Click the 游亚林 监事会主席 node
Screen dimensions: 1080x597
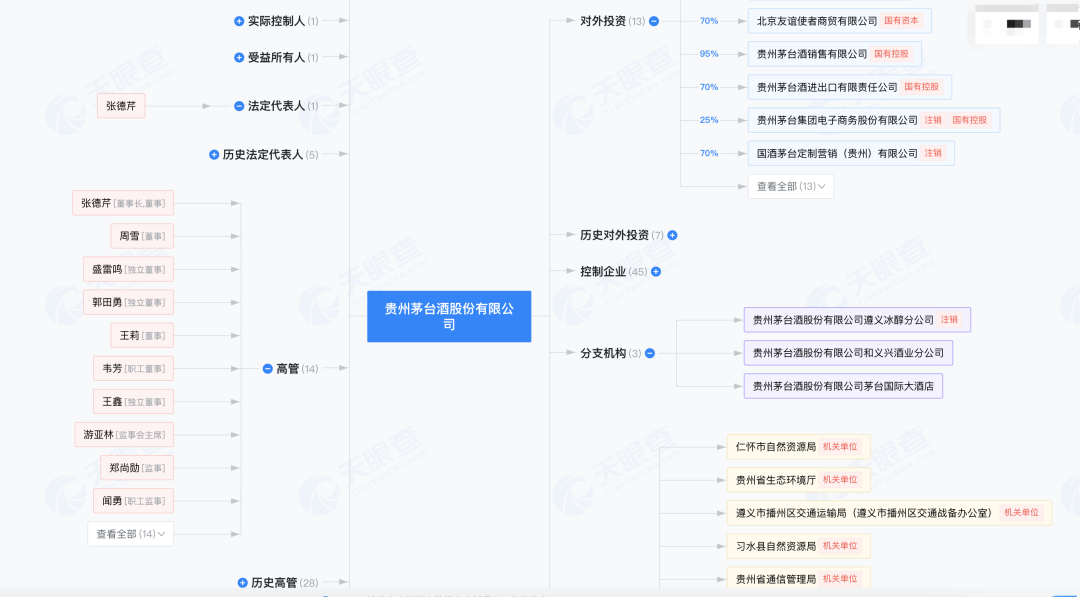click(124, 435)
